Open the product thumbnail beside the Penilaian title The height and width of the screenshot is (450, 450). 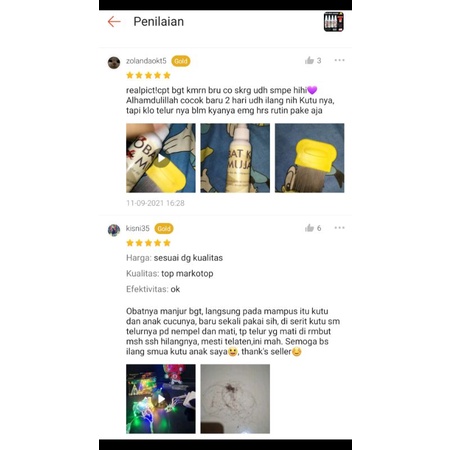tap(334, 22)
